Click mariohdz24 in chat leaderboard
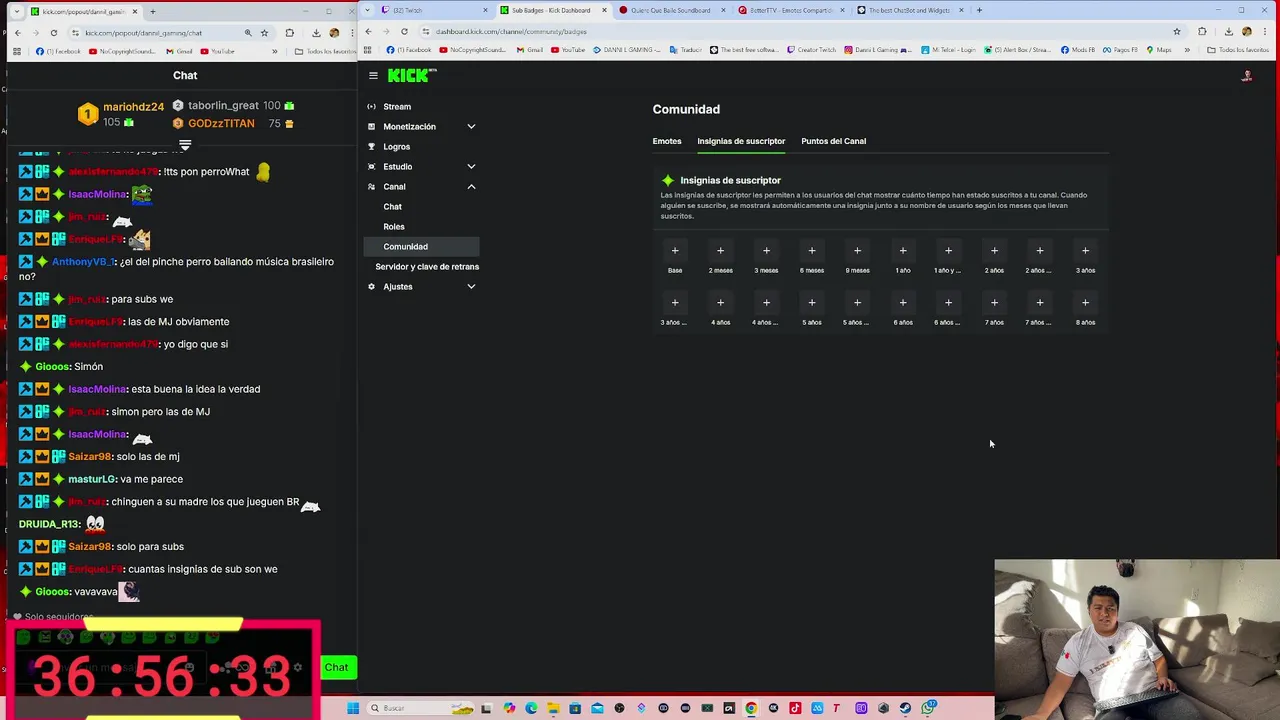 point(133,107)
